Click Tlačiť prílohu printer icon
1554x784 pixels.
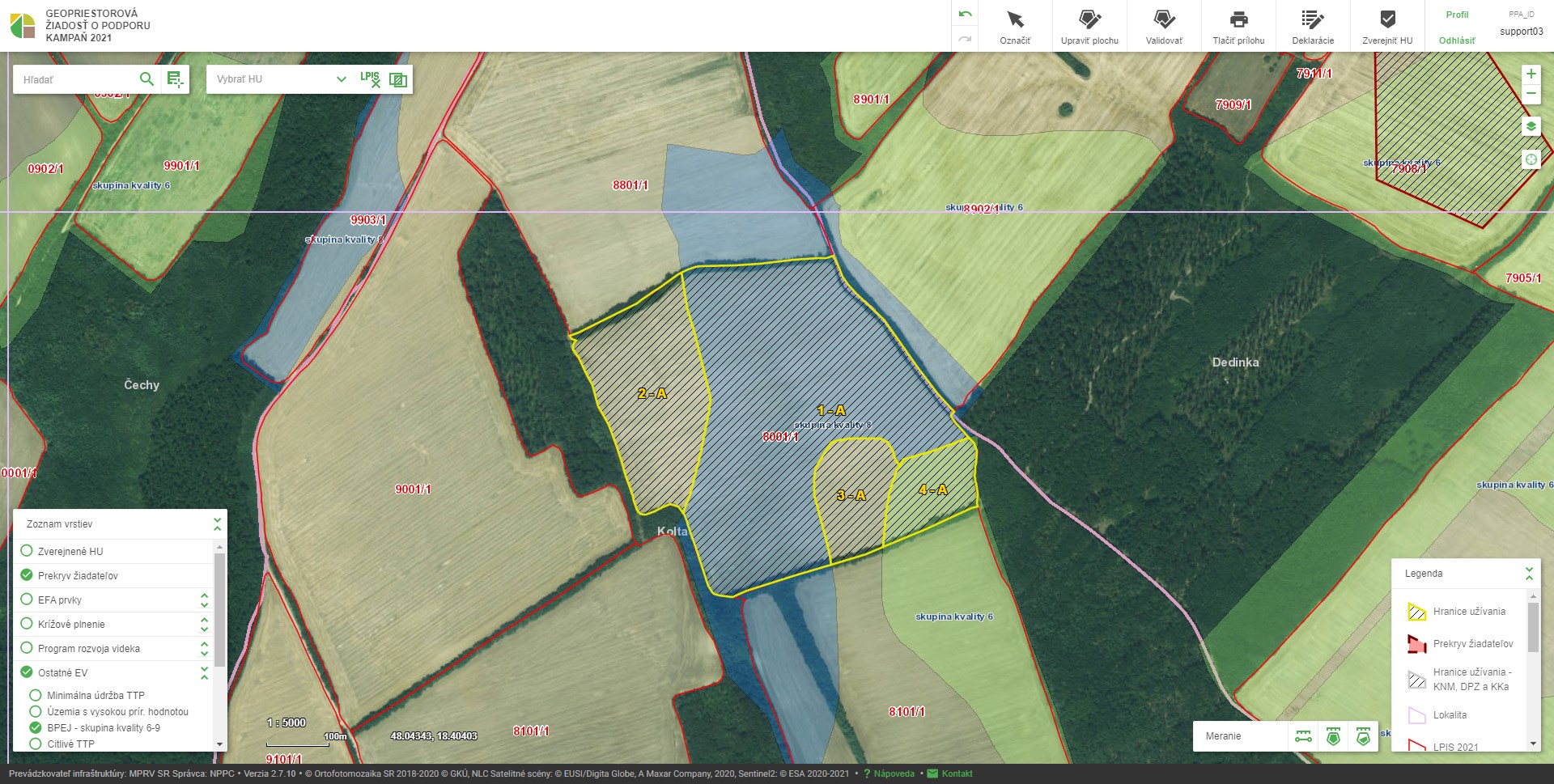point(1238,19)
